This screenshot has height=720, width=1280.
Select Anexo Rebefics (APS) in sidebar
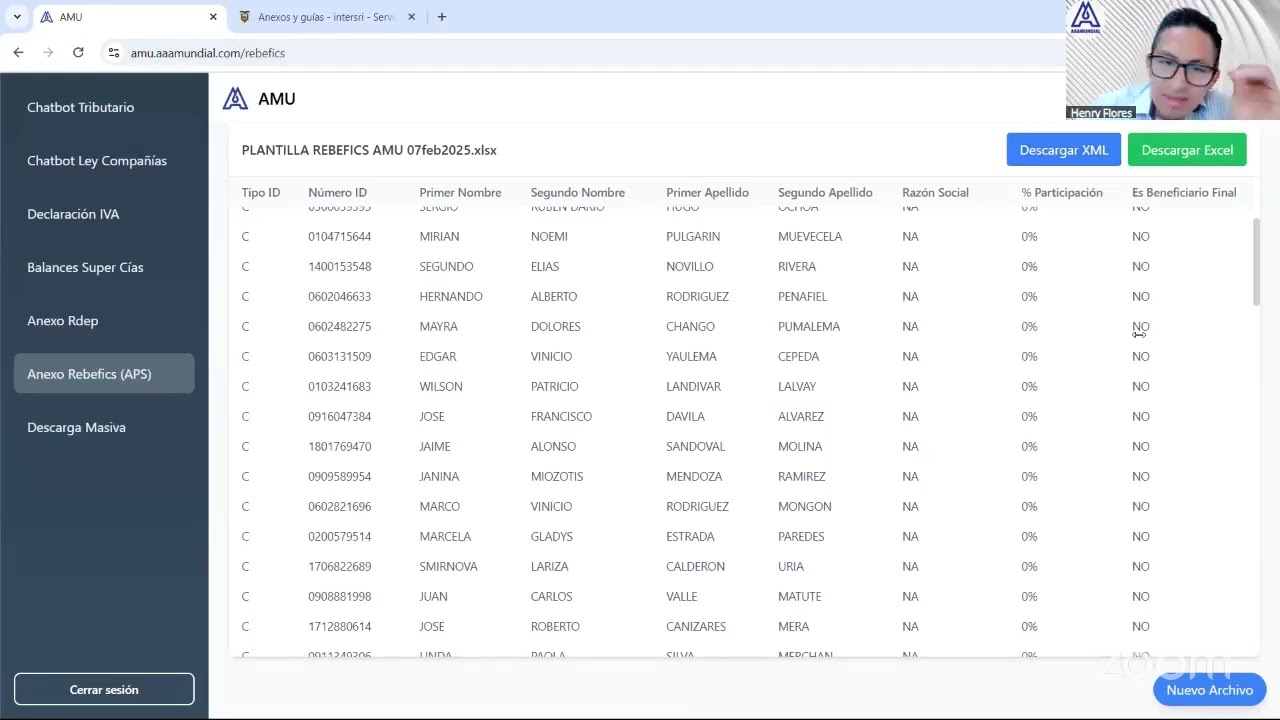(x=104, y=374)
